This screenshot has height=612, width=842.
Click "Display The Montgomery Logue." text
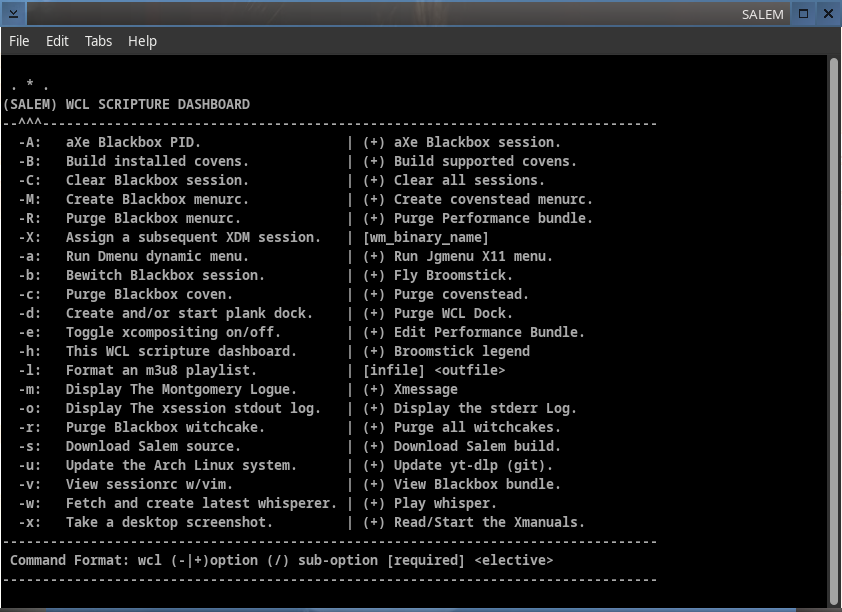point(182,389)
